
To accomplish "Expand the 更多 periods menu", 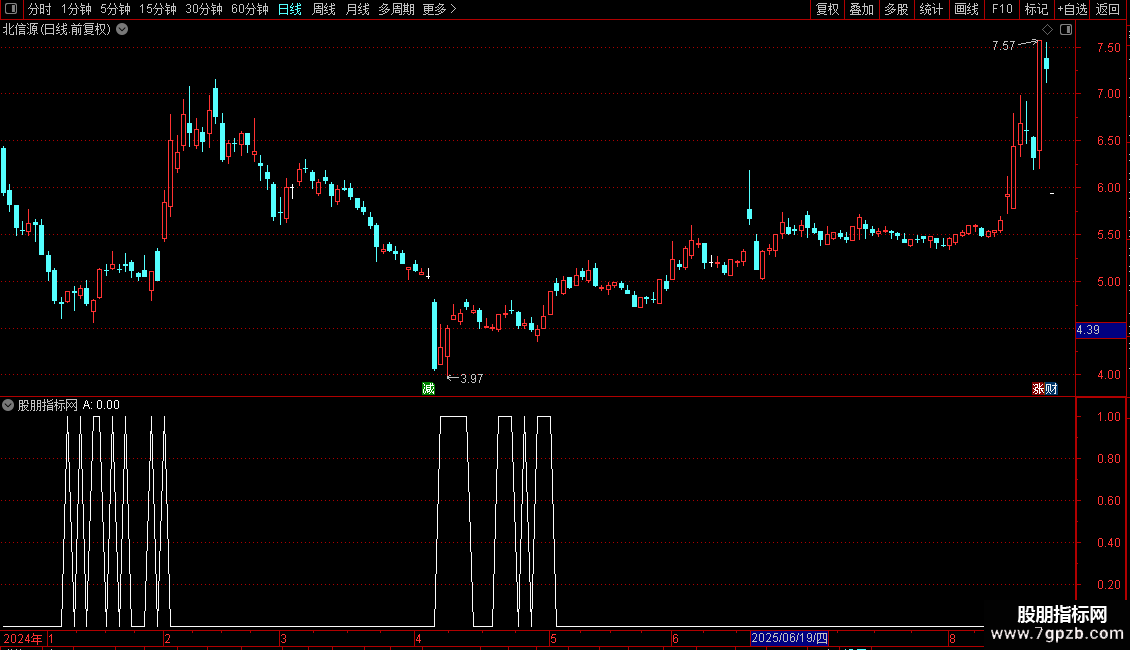I will pos(440,9).
